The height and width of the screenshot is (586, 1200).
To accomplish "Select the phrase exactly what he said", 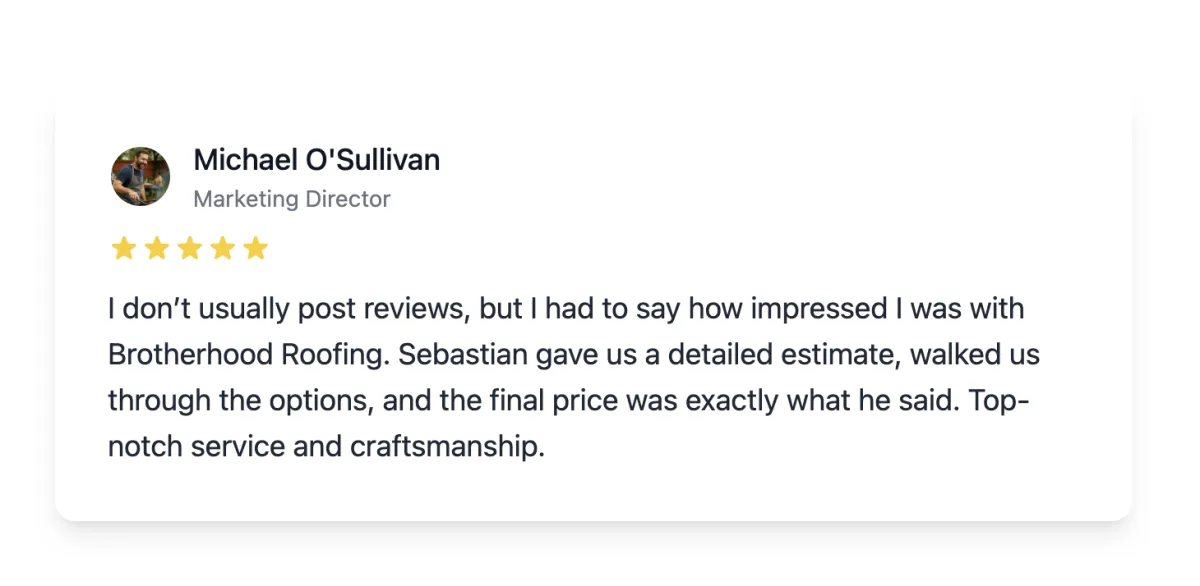I will (x=821, y=401).
